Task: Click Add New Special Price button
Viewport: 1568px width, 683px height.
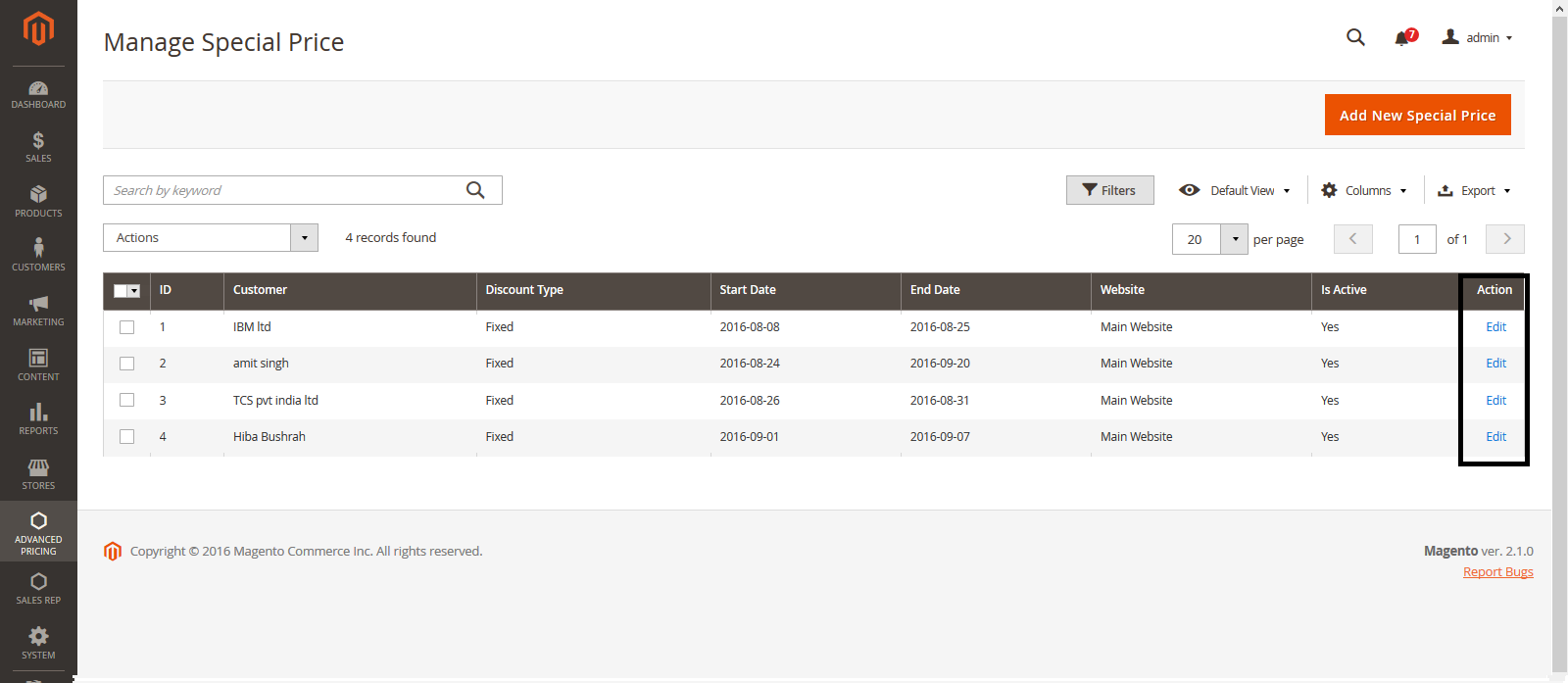Action: pos(1418,115)
